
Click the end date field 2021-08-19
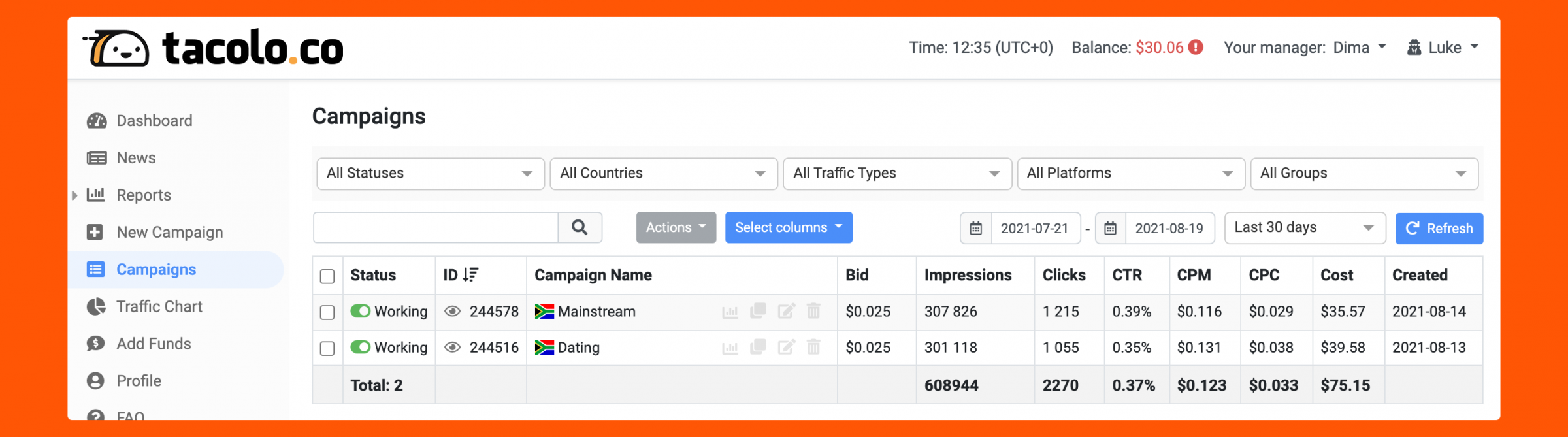coord(1169,228)
